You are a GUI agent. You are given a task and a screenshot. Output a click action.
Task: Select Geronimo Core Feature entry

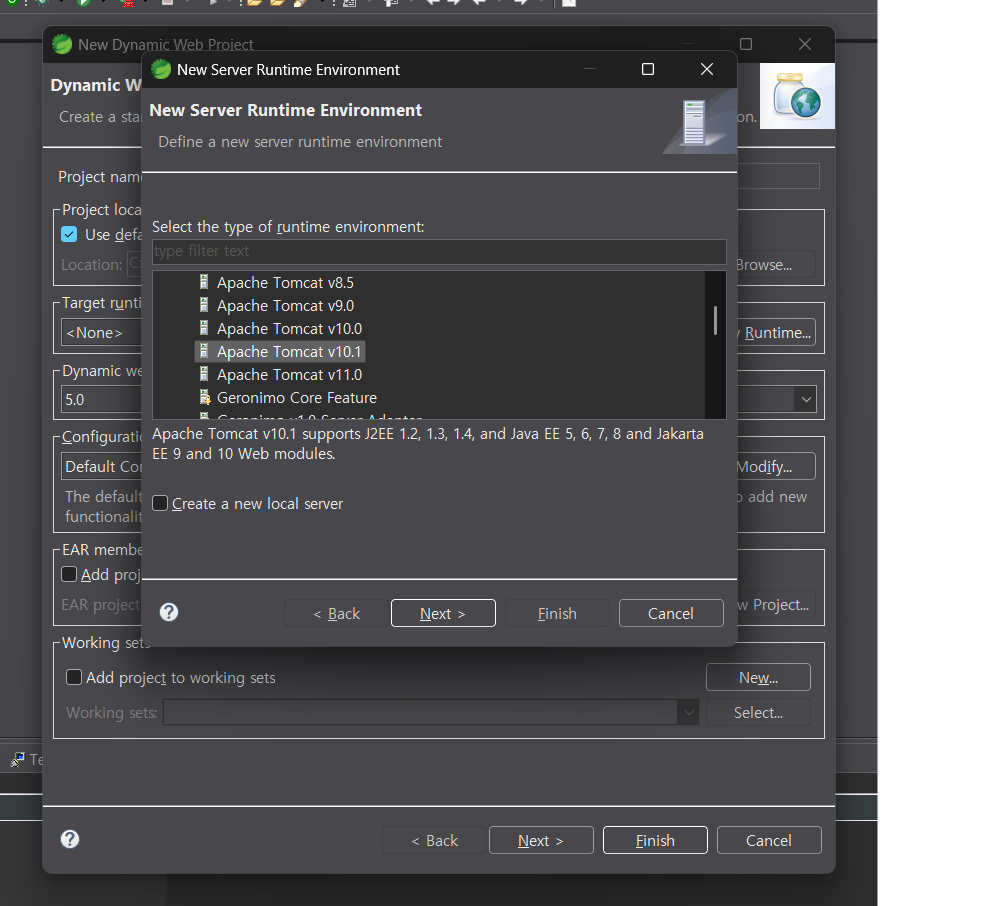tap(297, 397)
